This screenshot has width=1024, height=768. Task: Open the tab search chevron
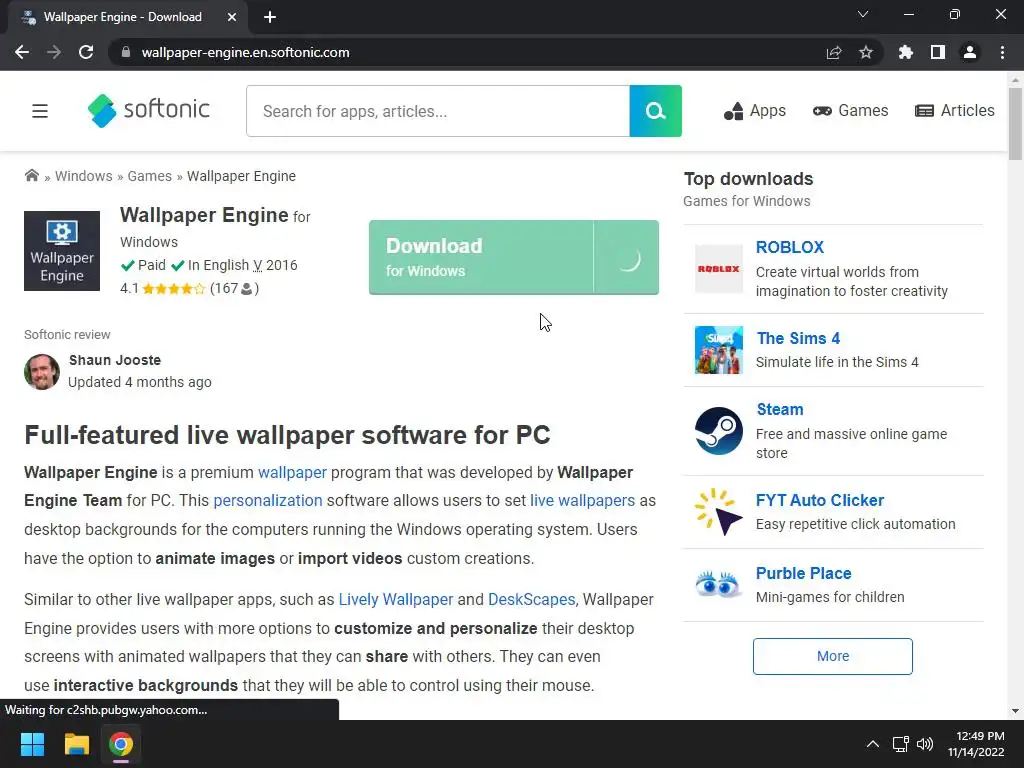pyautogui.click(x=863, y=14)
